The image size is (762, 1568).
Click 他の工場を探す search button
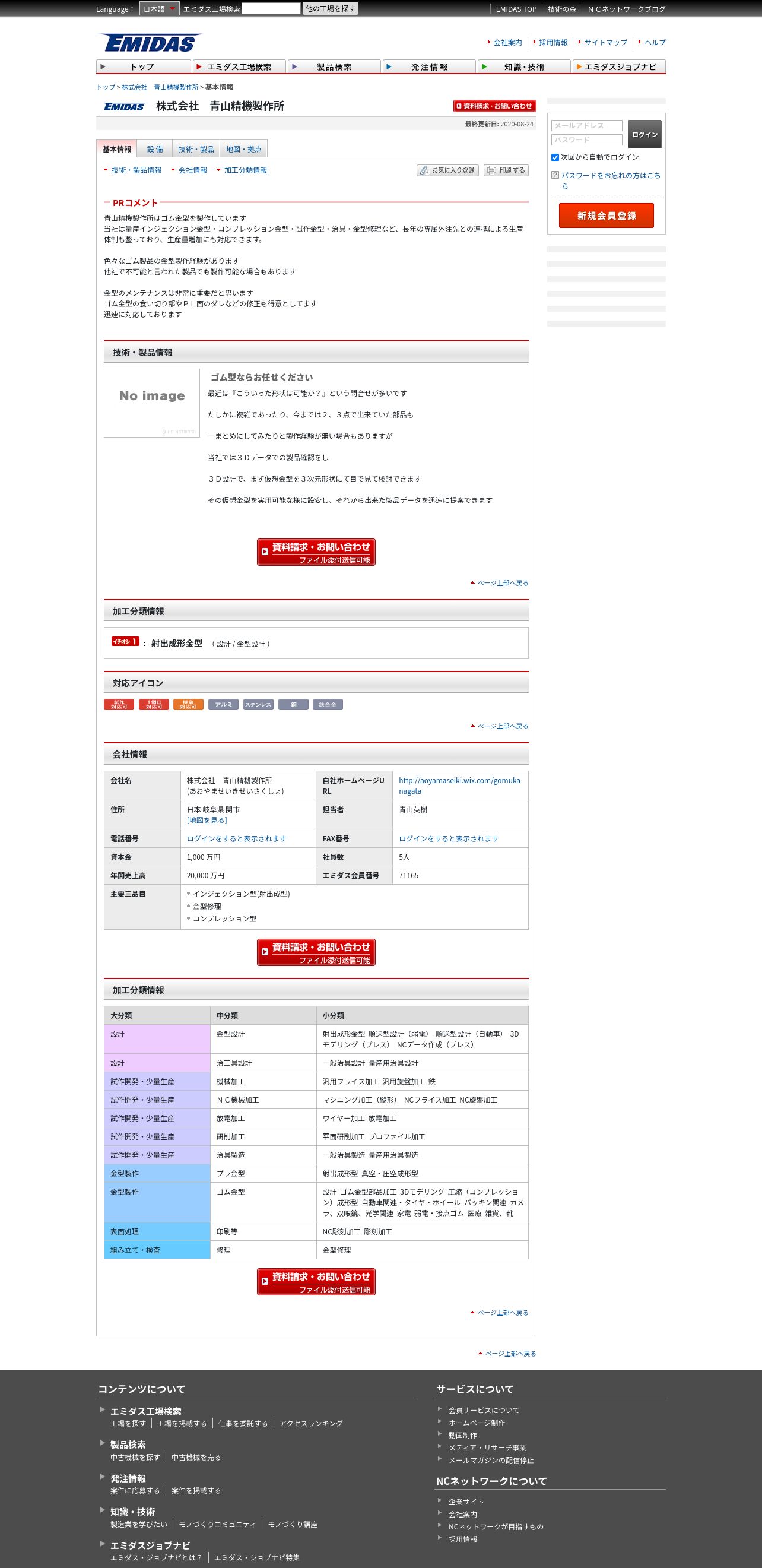coord(331,8)
